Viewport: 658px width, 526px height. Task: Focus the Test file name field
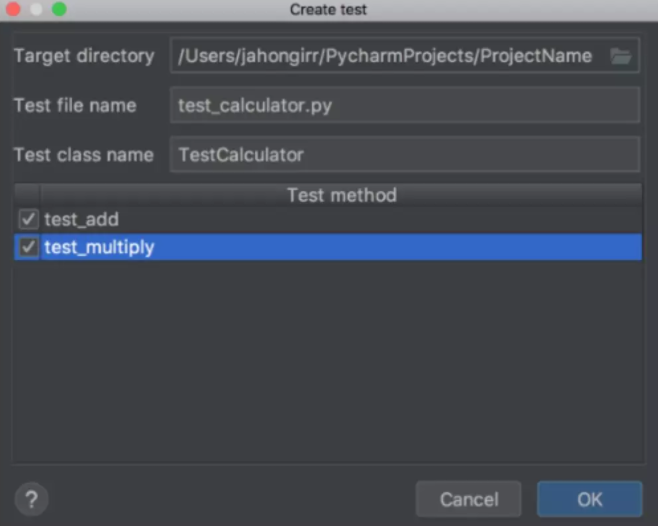click(405, 105)
